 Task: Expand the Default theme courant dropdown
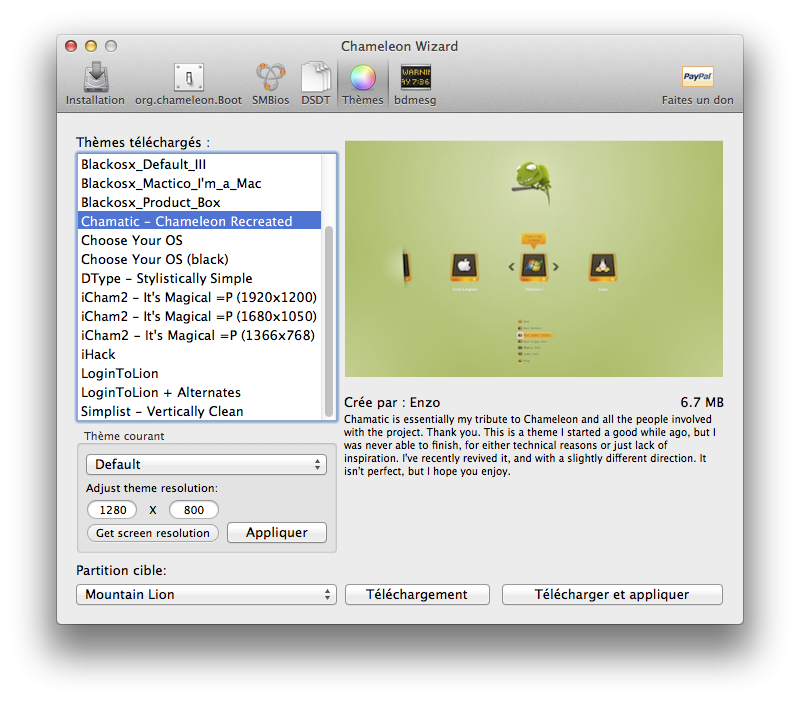coord(206,464)
